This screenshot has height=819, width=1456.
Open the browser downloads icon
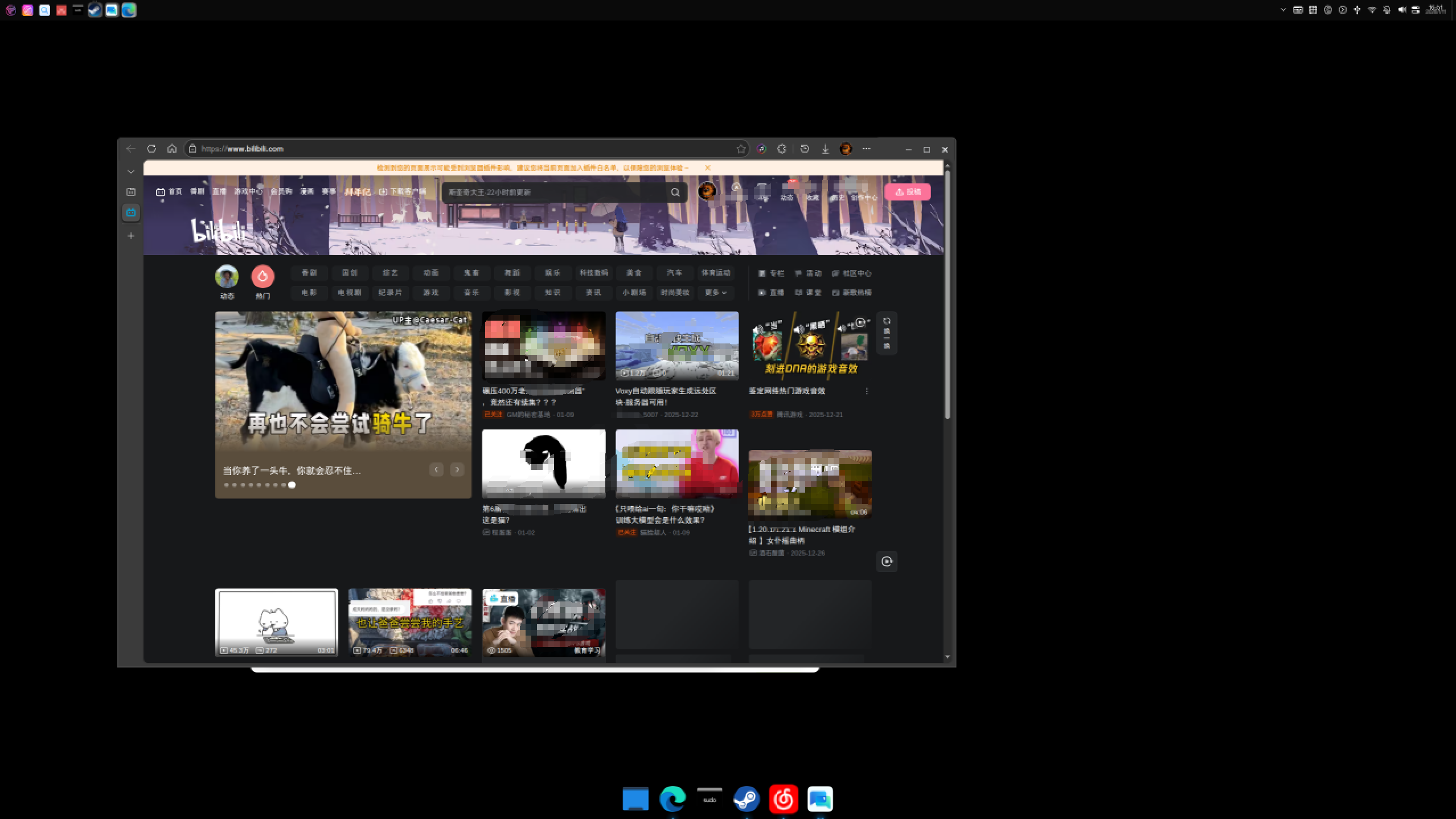(x=825, y=149)
